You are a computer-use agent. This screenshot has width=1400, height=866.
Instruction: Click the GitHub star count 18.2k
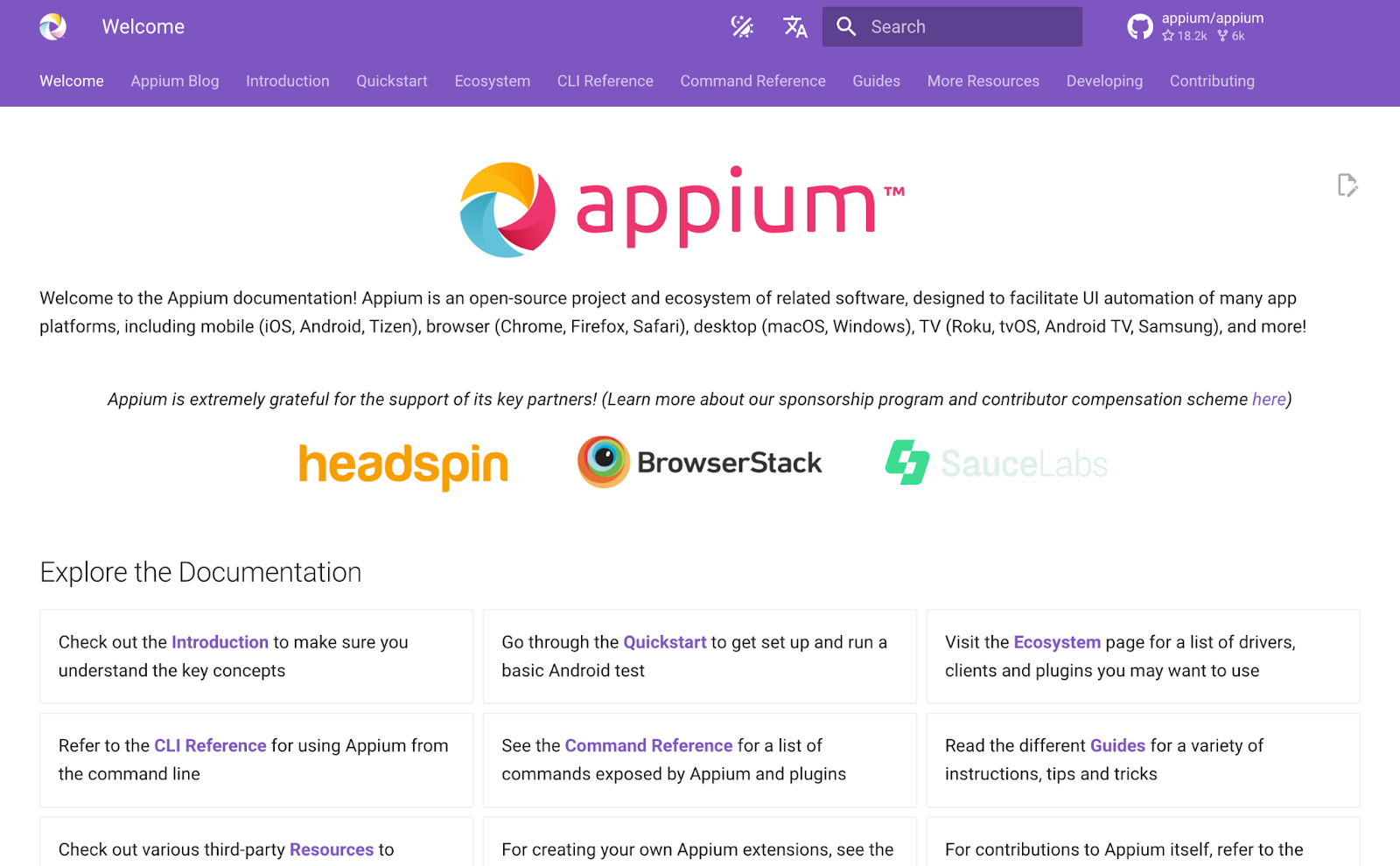coord(1185,36)
